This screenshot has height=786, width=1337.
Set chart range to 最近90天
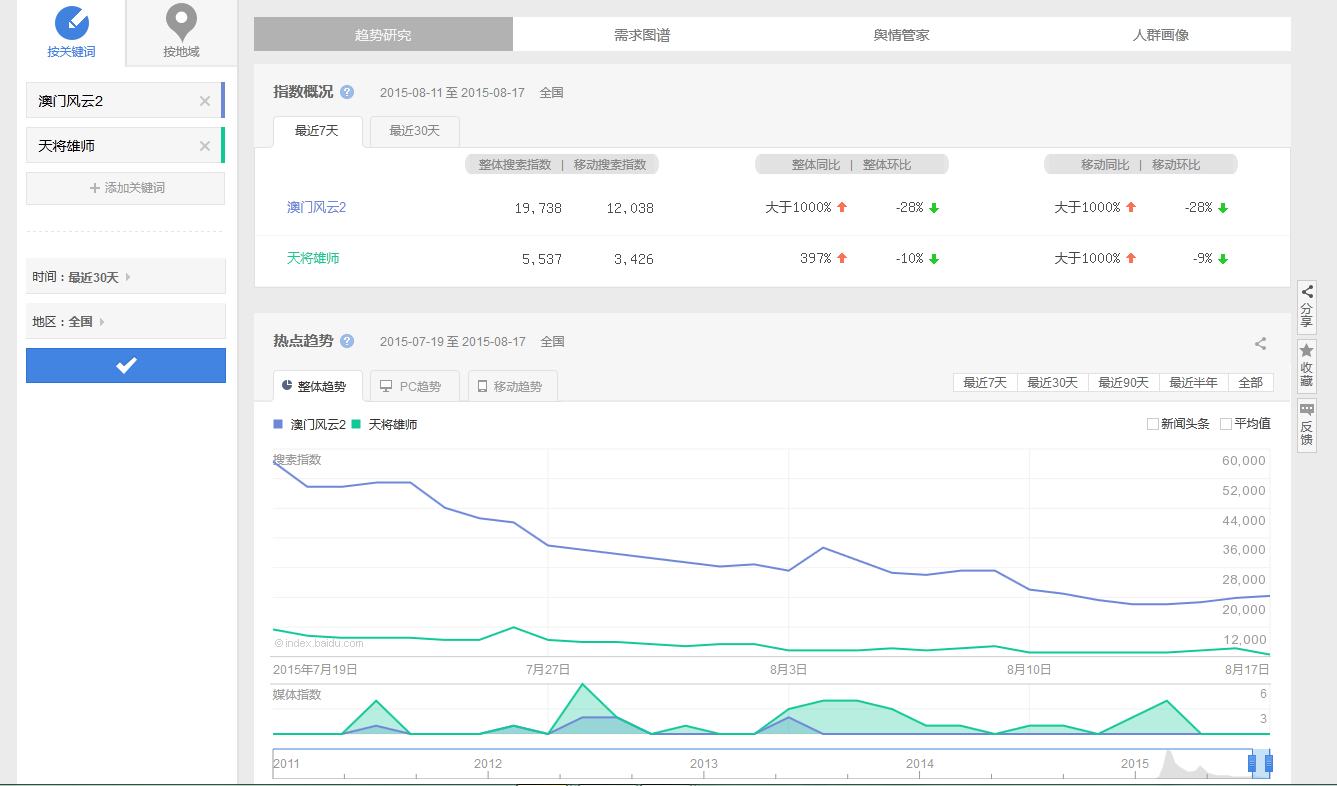coord(1123,383)
